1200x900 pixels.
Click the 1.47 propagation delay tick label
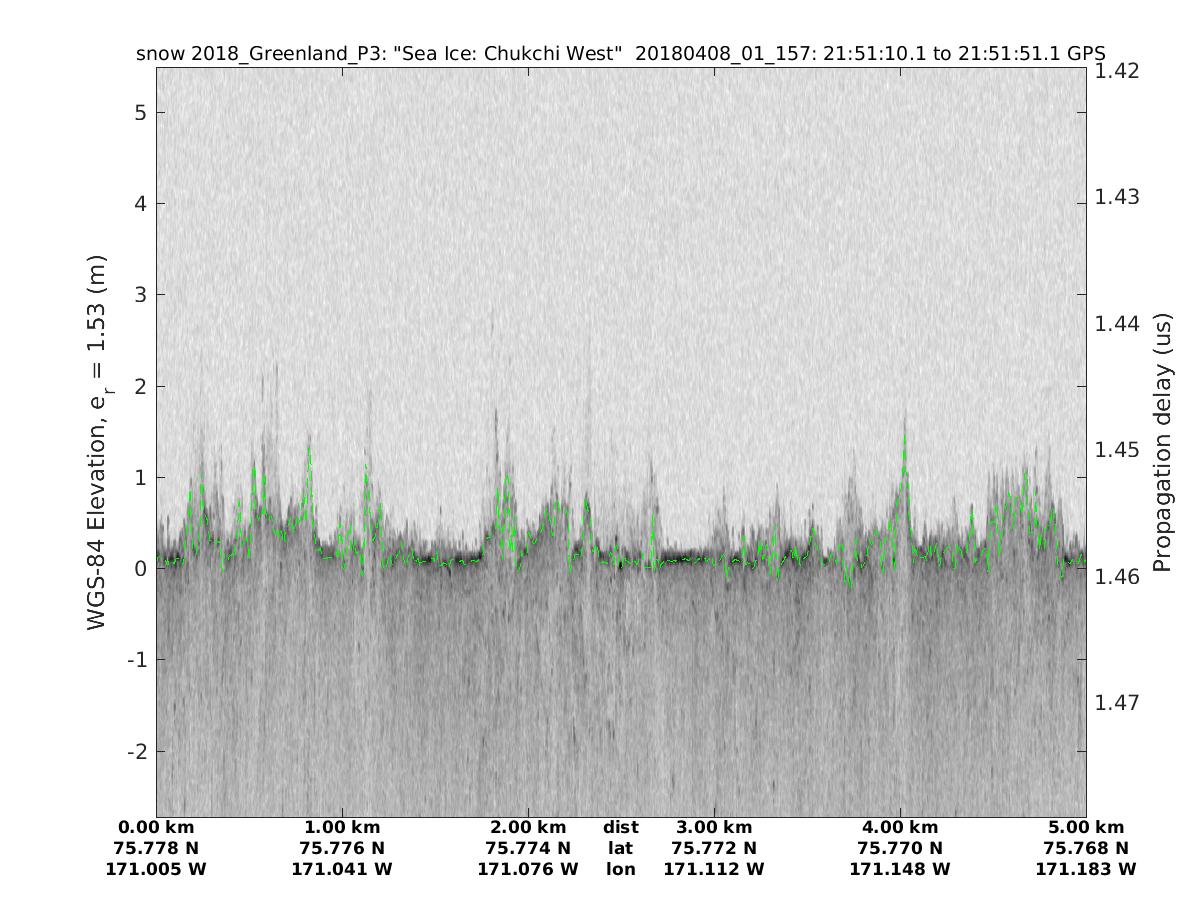[1119, 702]
